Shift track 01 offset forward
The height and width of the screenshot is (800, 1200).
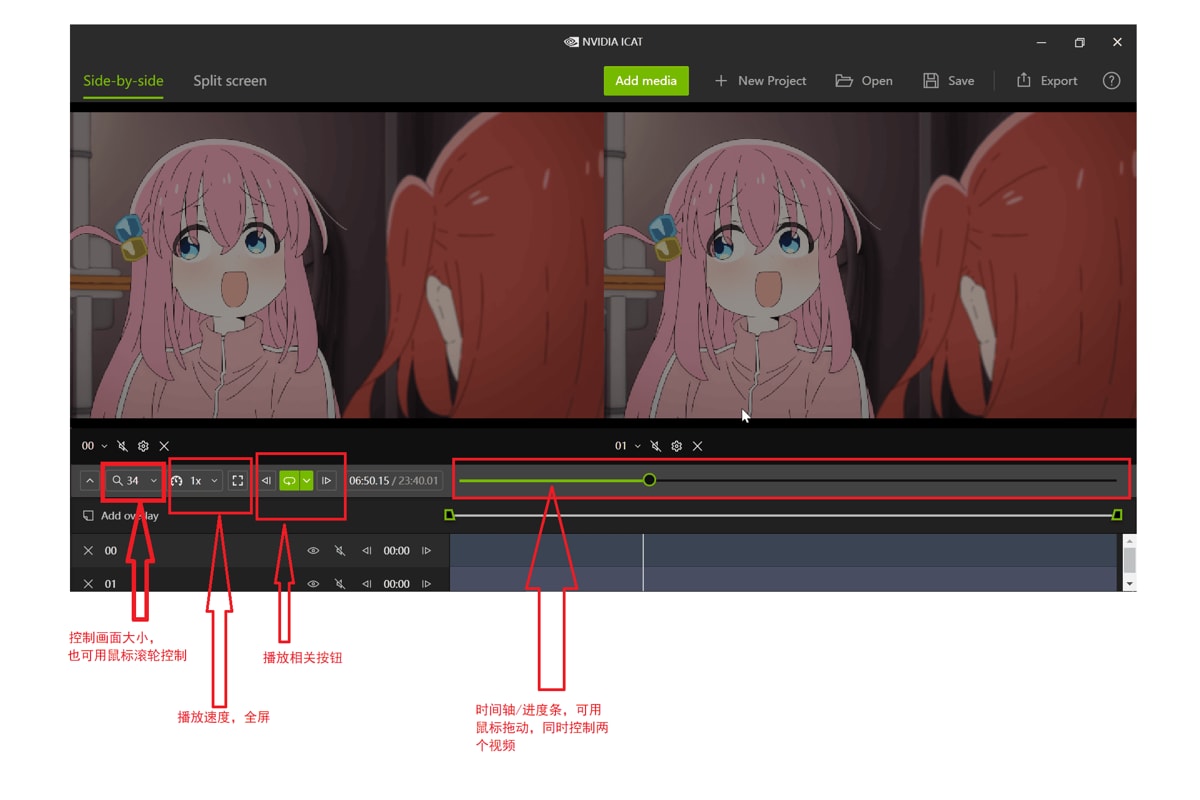pos(427,584)
